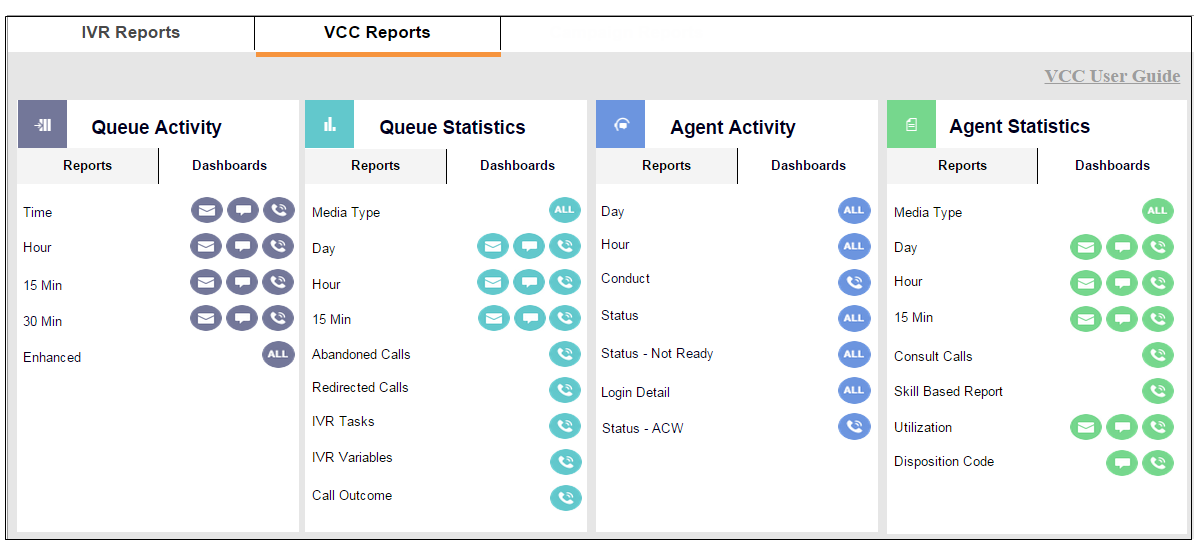This screenshot has width=1200, height=554.
Task: Select the Reports tab under Queue Statistics
Action: [376, 166]
